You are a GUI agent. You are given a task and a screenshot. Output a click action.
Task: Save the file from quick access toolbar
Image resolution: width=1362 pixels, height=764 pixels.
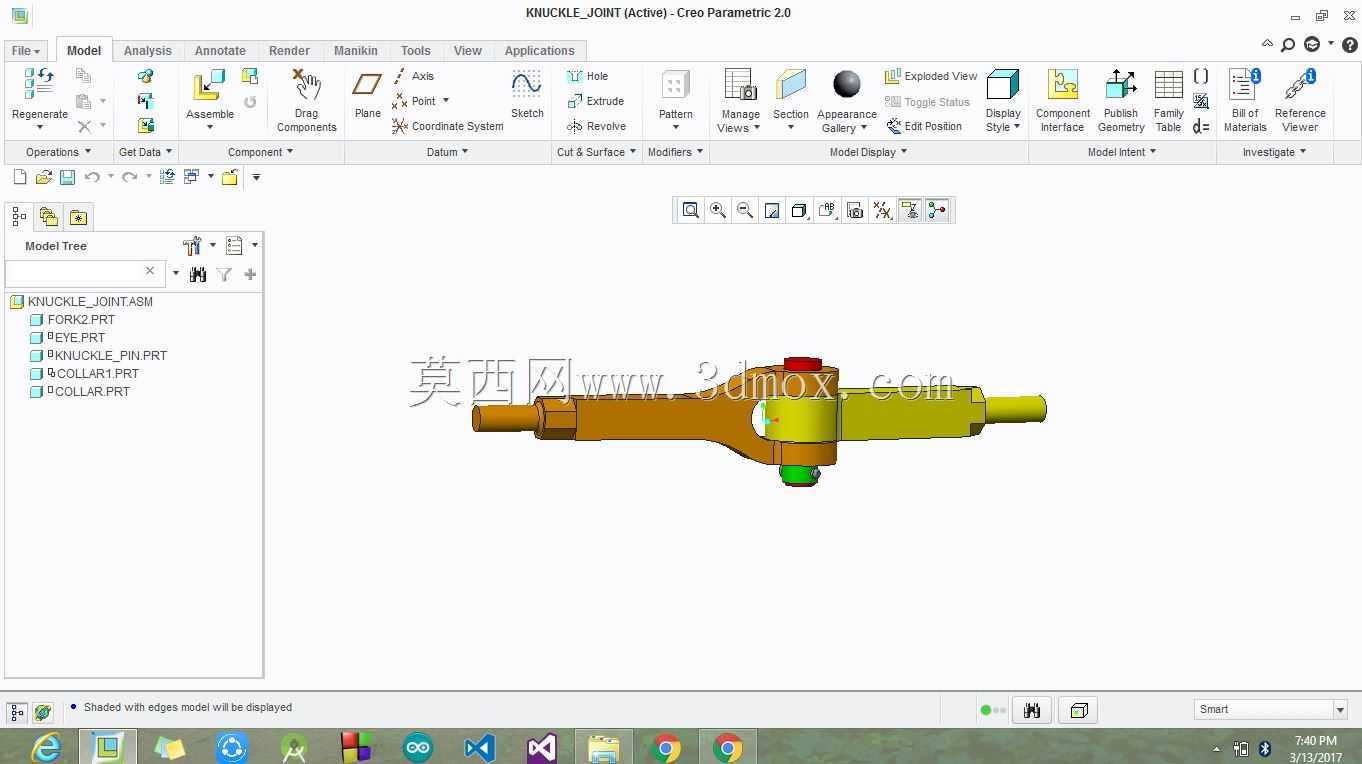pyautogui.click(x=67, y=177)
